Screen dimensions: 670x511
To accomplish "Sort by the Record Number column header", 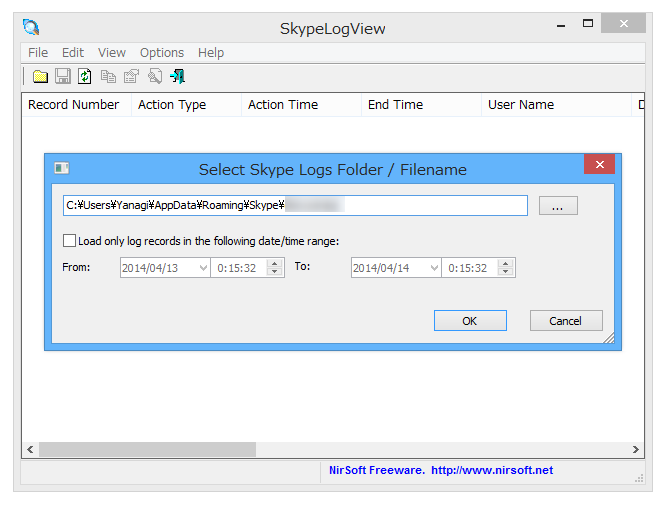I will click(76, 105).
